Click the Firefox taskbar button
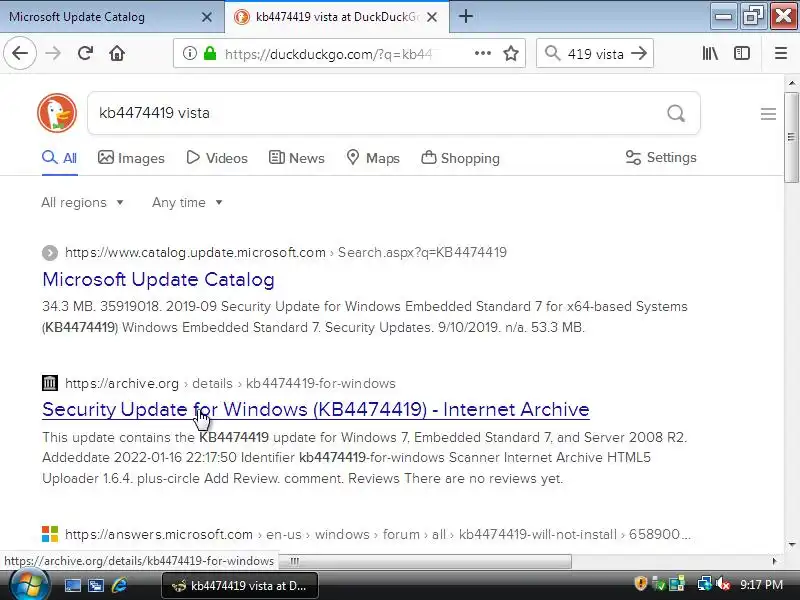 coord(240,586)
